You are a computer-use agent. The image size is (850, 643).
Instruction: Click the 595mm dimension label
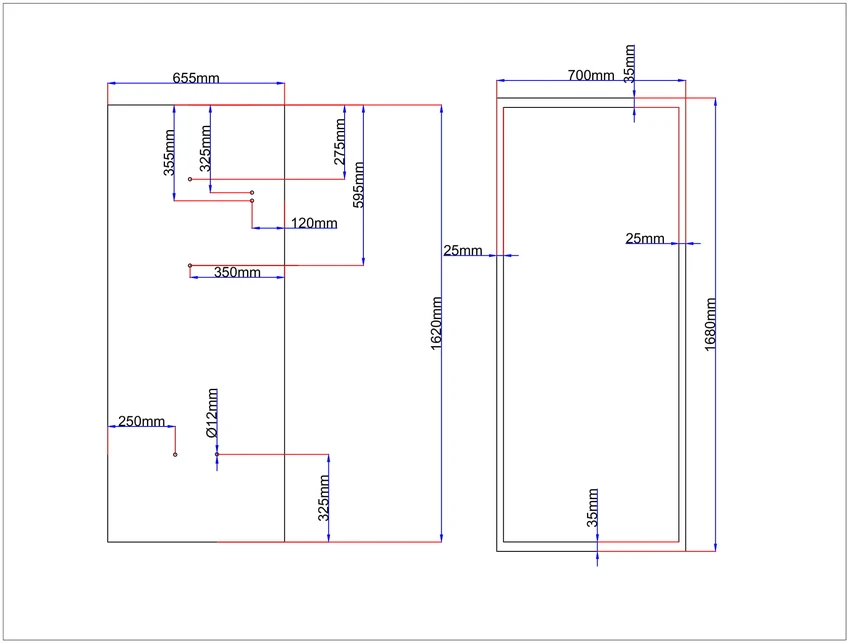(x=358, y=185)
